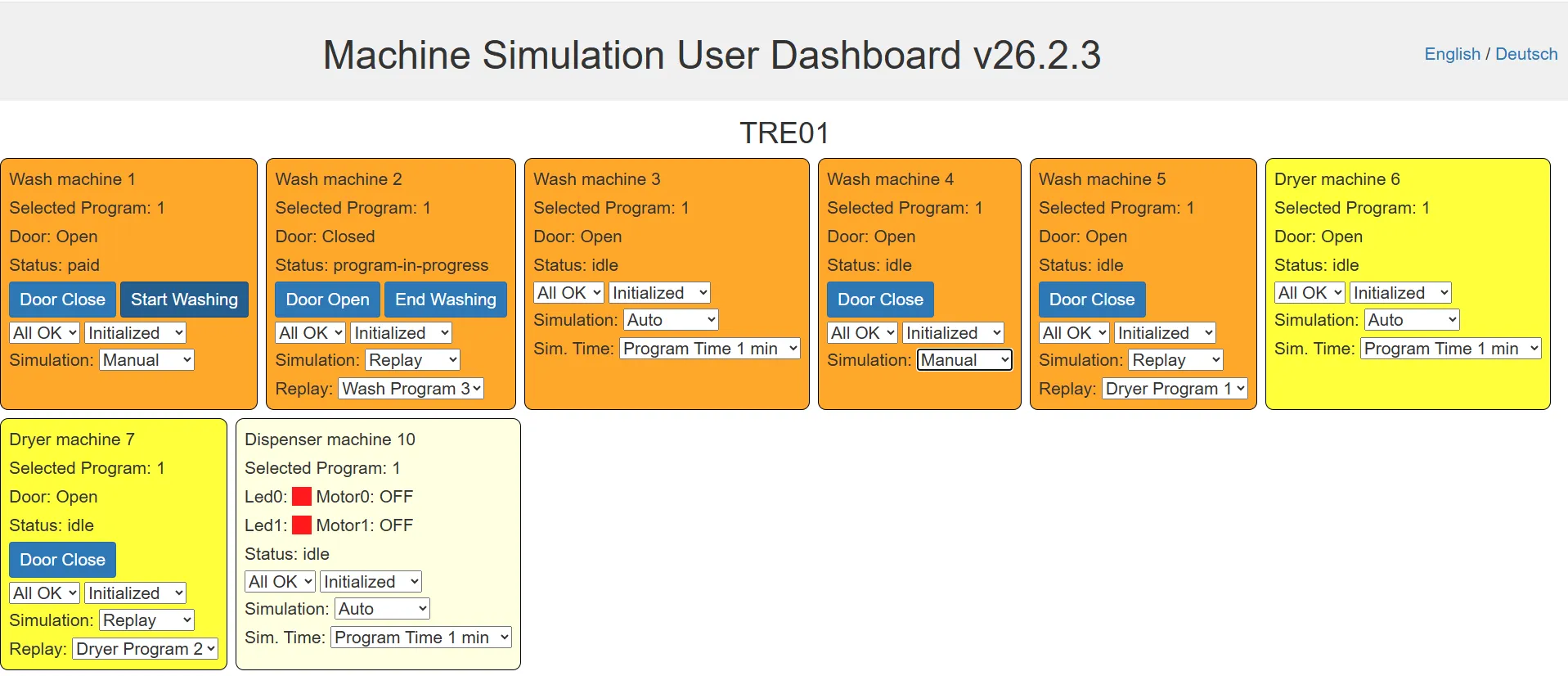The width and height of the screenshot is (1568, 676).
Task: Click the 'Dryer machine 6' title
Action: pos(1337,179)
